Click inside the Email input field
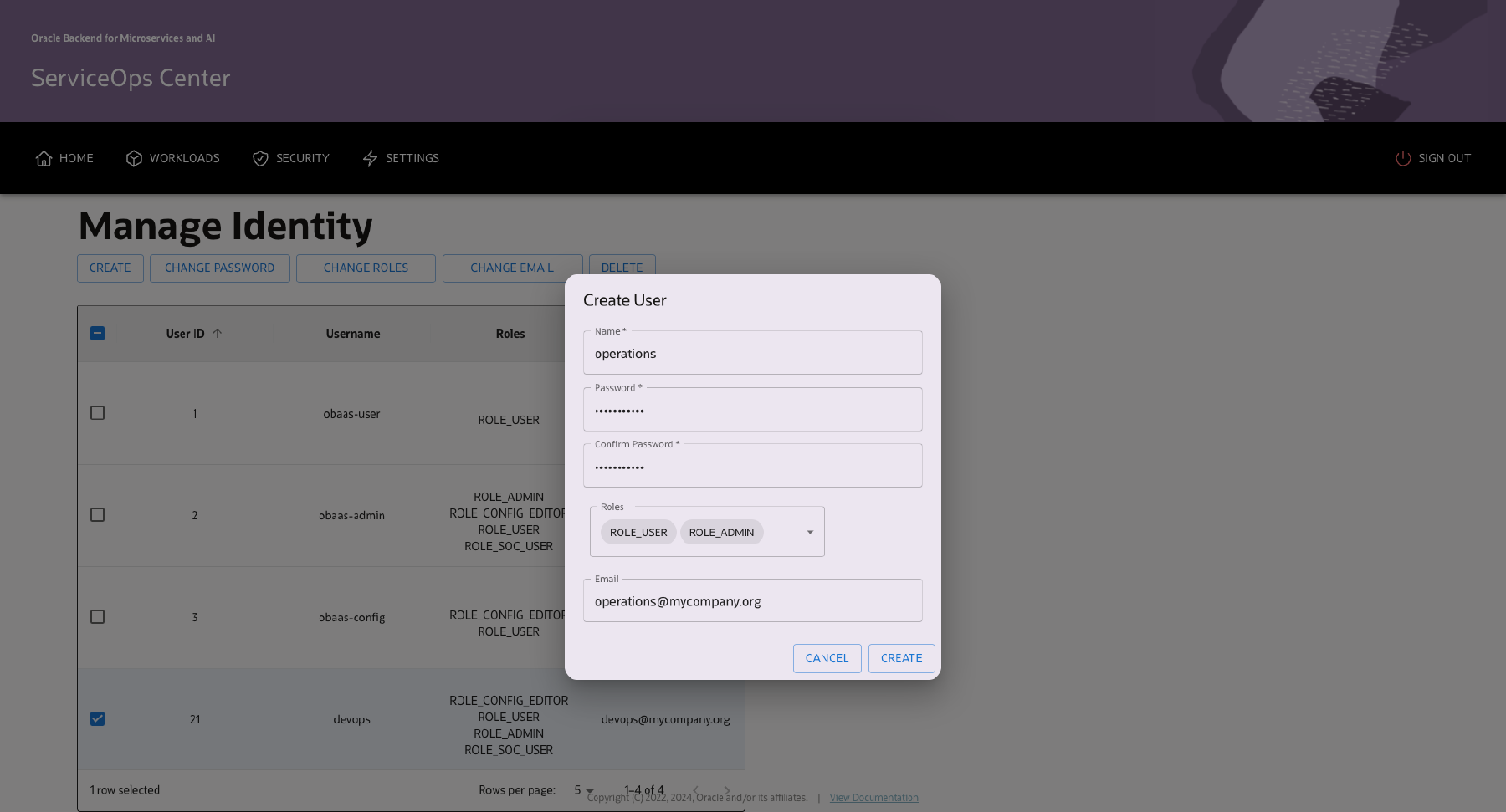Viewport: 1506px width, 812px height. 751,600
